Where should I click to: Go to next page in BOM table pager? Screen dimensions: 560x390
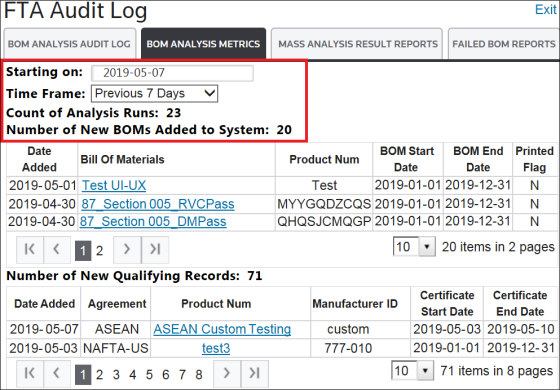(127, 249)
